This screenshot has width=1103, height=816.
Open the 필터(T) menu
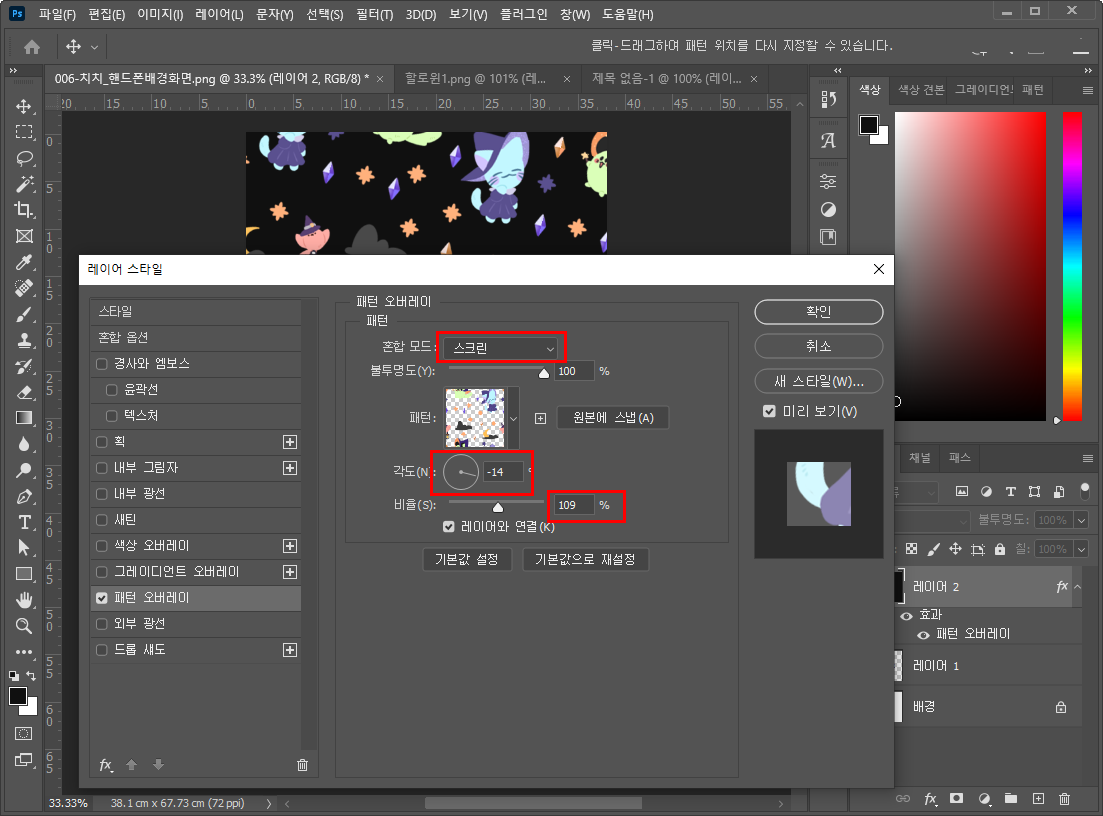click(x=374, y=15)
